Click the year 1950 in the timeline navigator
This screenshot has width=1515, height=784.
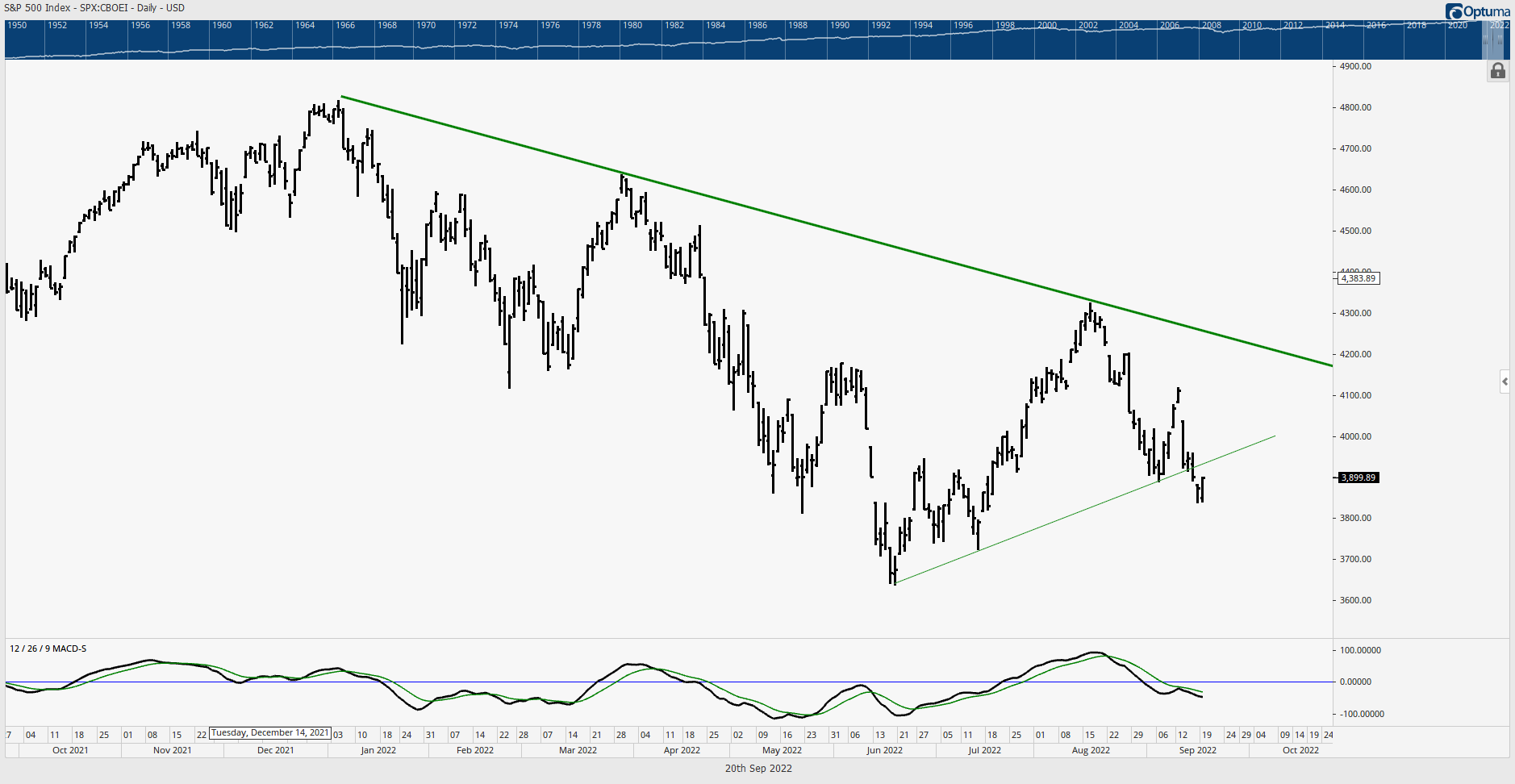(x=18, y=25)
